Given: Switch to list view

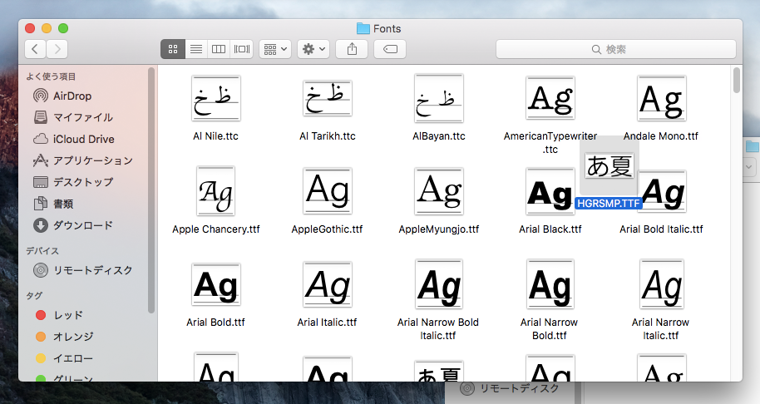Looking at the screenshot, I should 196,49.
